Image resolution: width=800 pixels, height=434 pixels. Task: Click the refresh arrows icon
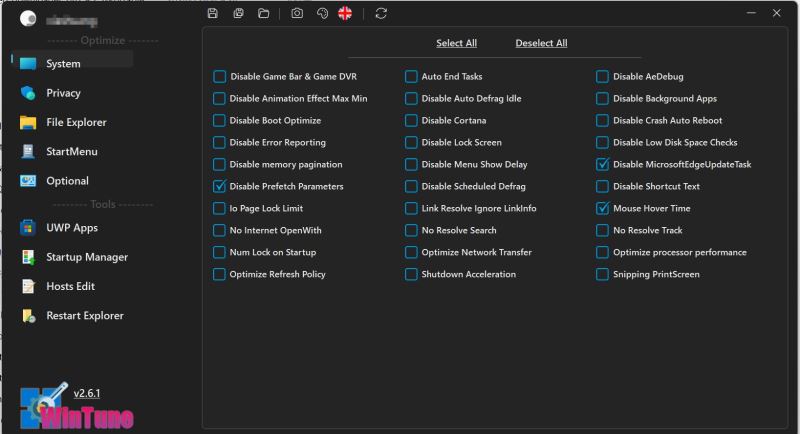(x=381, y=14)
